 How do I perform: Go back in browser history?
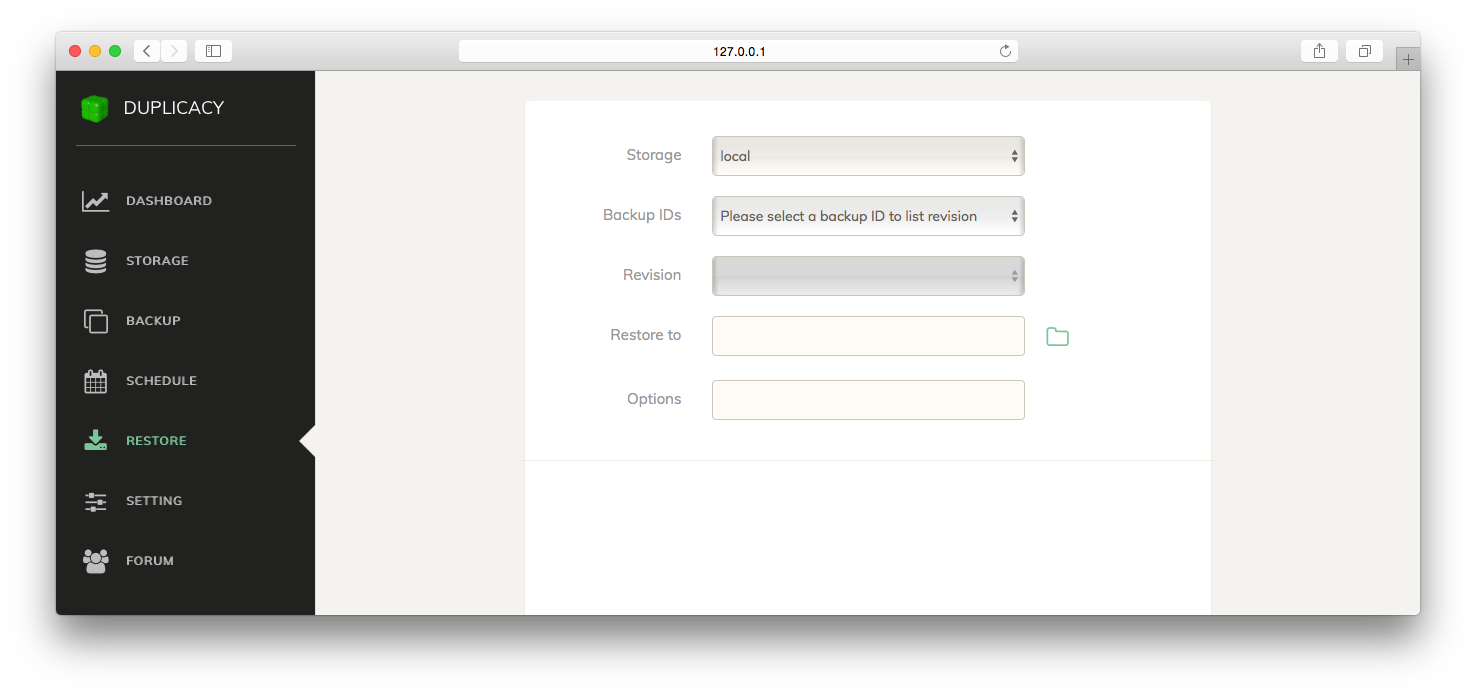[147, 51]
